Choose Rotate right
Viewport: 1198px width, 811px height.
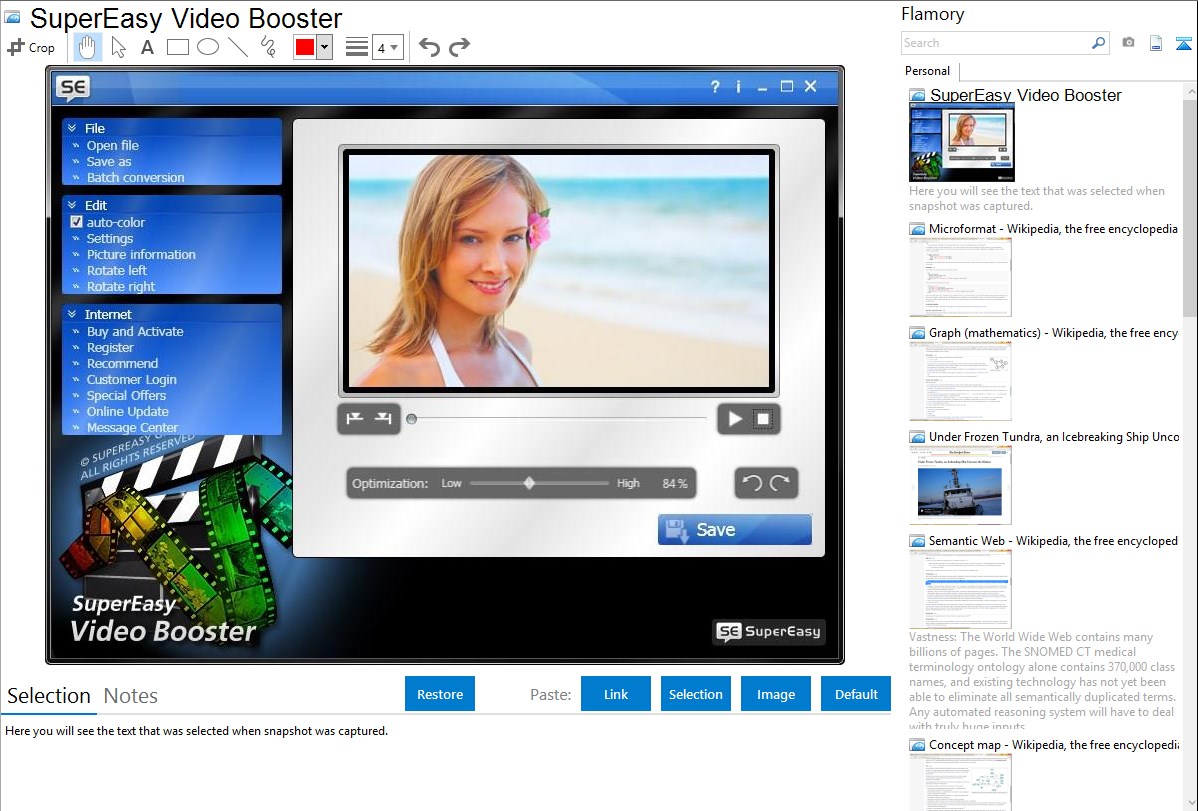(121, 287)
